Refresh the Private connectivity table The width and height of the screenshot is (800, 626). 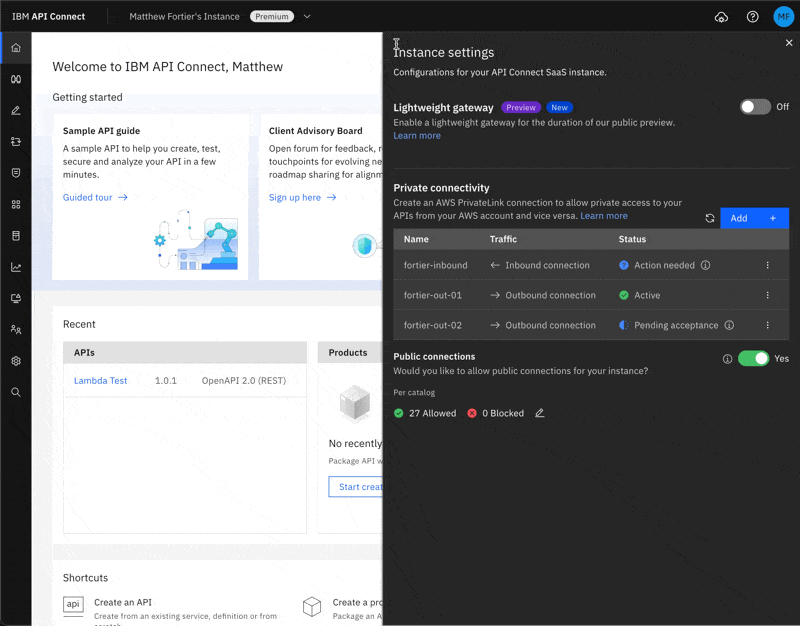coord(710,218)
